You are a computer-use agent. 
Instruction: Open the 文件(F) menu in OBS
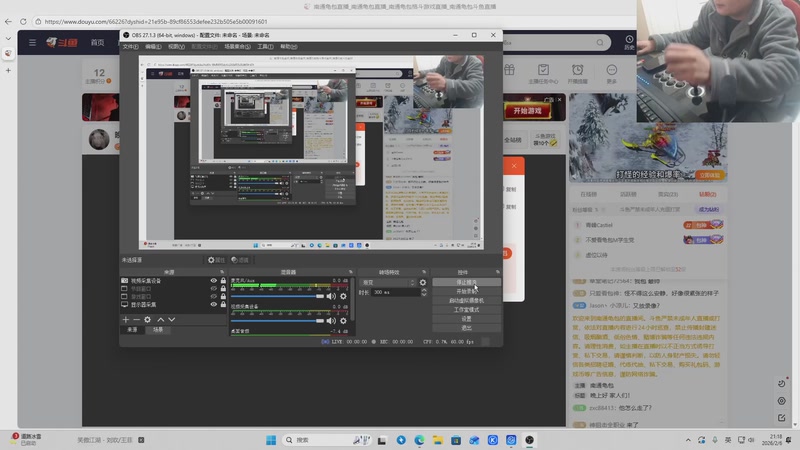[x=130, y=46]
